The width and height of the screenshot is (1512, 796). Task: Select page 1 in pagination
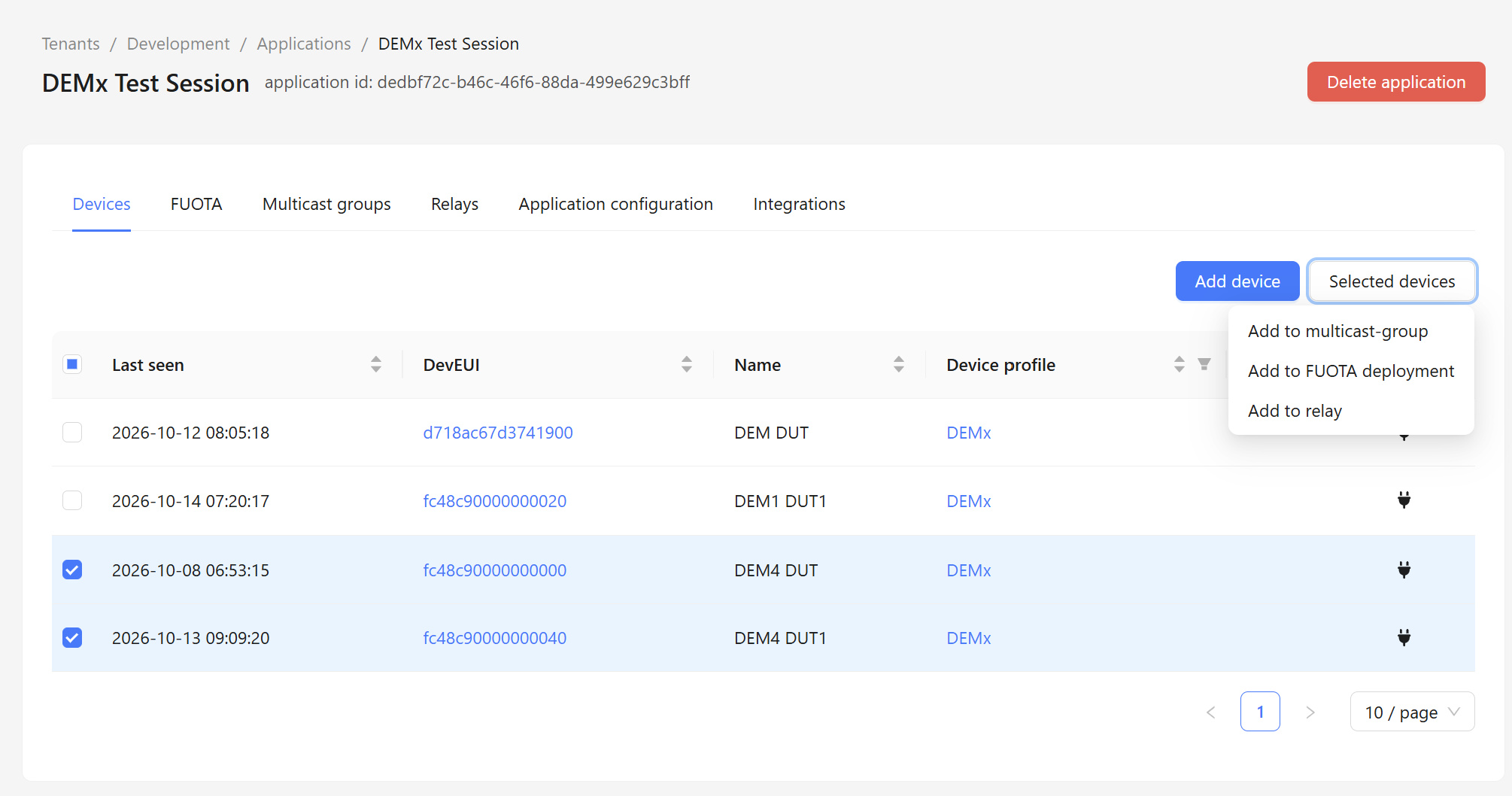(x=1260, y=712)
